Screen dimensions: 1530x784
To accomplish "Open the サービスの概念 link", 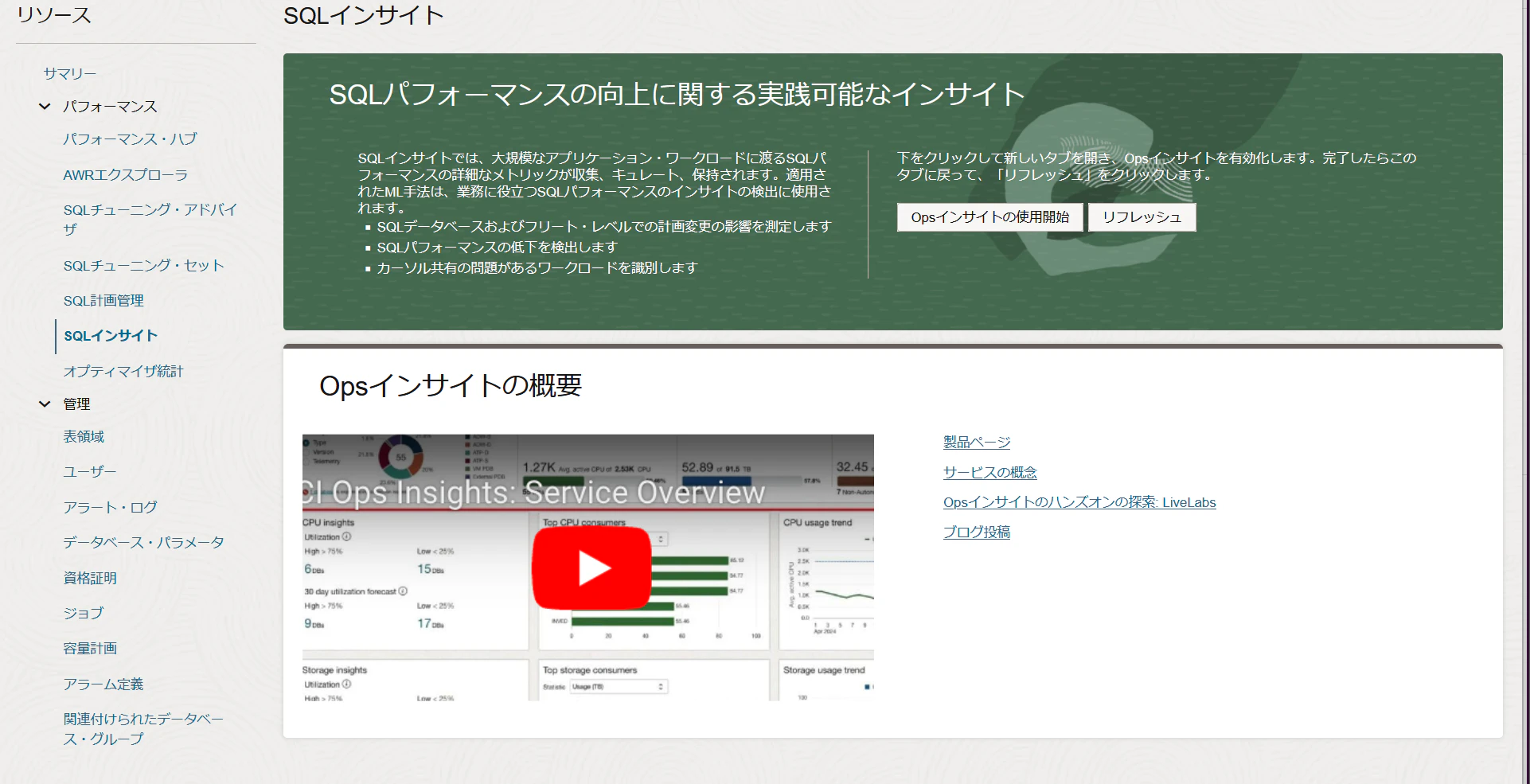I will pyautogui.click(x=990, y=473).
